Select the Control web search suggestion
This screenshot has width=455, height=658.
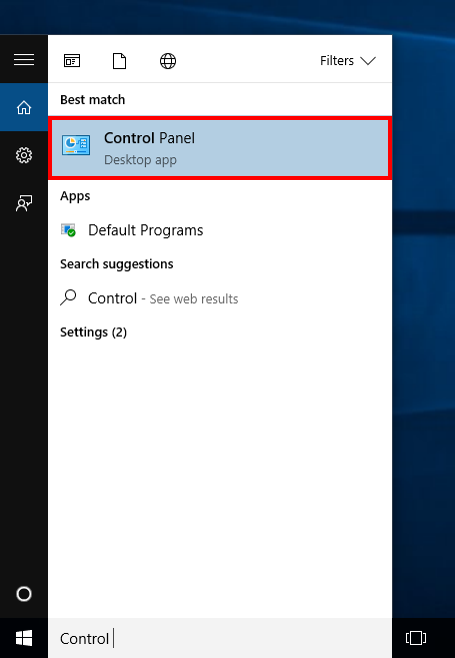220,298
